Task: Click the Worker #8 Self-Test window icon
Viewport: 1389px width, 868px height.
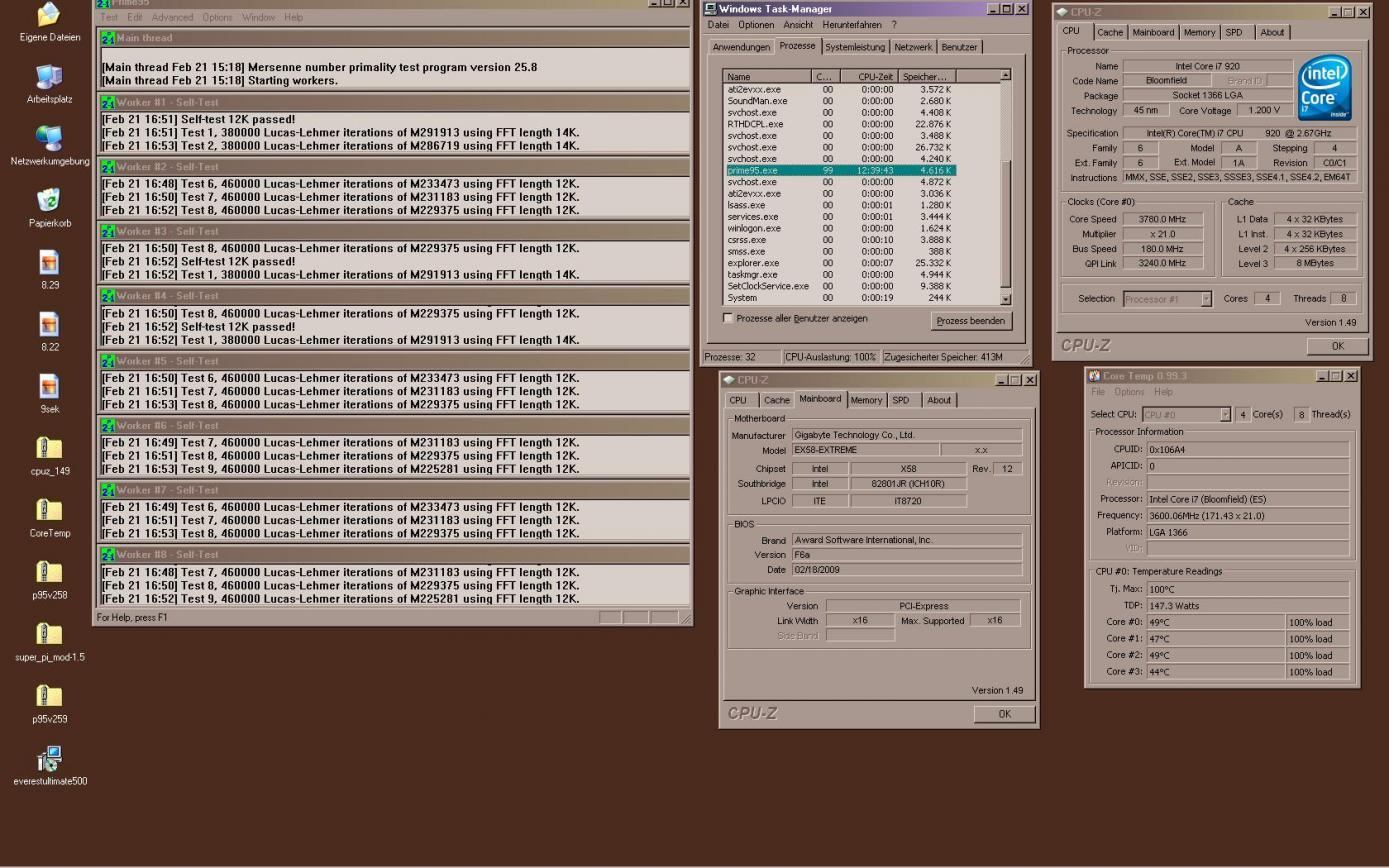Action: click(x=107, y=554)
